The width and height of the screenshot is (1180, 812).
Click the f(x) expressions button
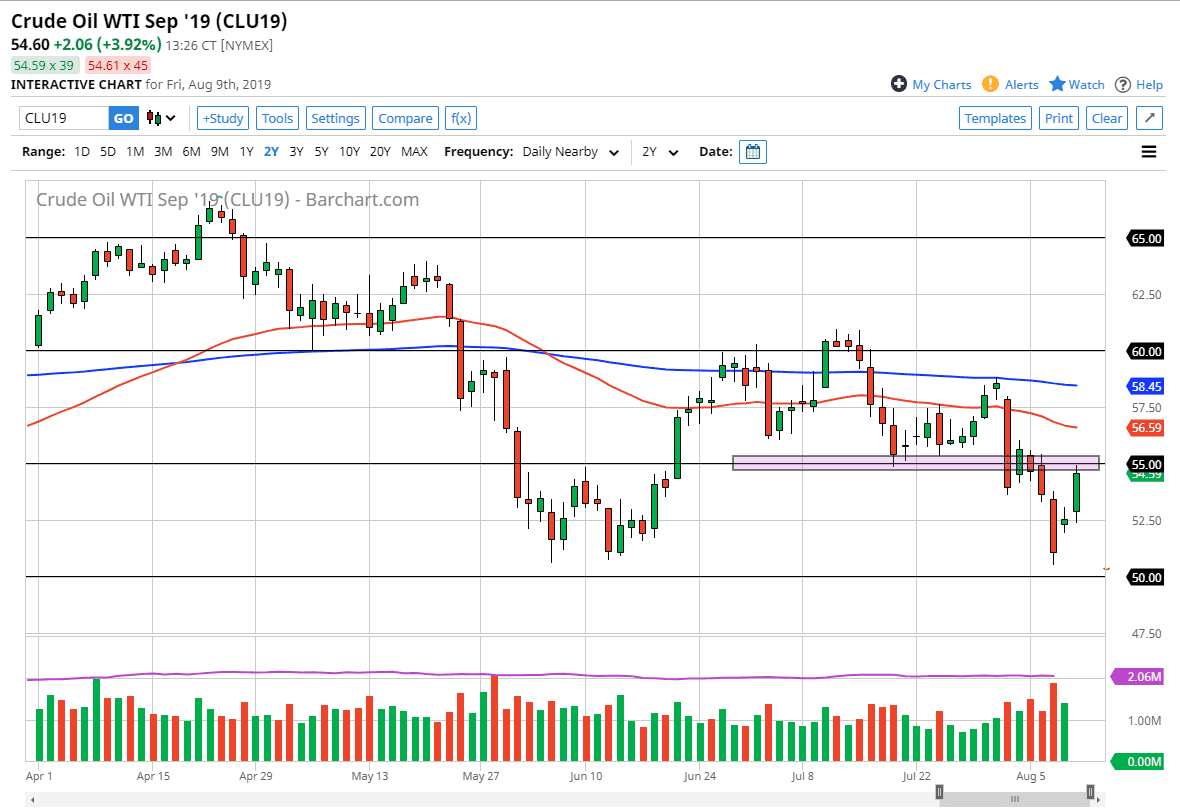(x=460, y=118)
